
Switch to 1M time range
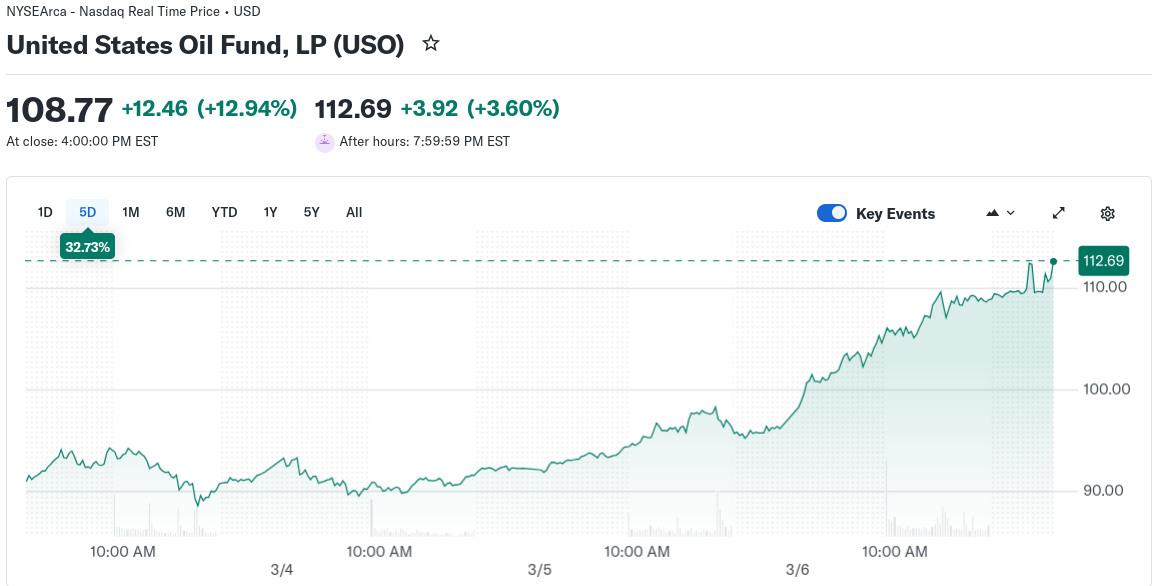click(131, 212)
